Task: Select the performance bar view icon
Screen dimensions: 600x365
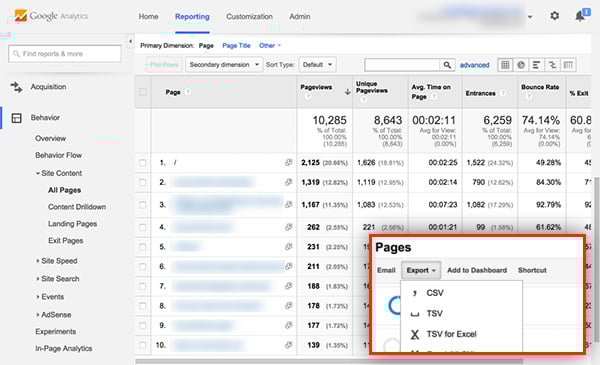Action: 536,65
